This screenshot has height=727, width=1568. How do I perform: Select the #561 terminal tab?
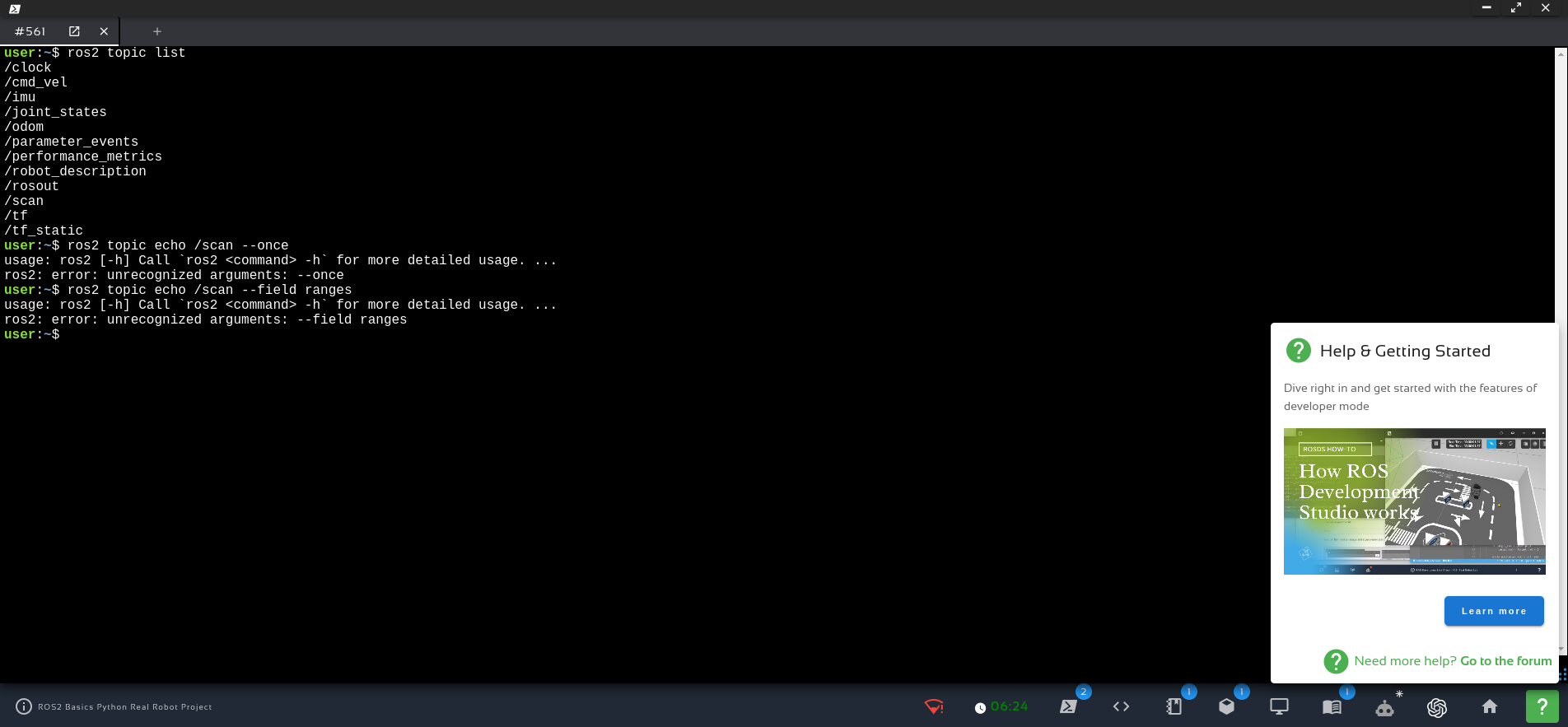pos(30,31)
